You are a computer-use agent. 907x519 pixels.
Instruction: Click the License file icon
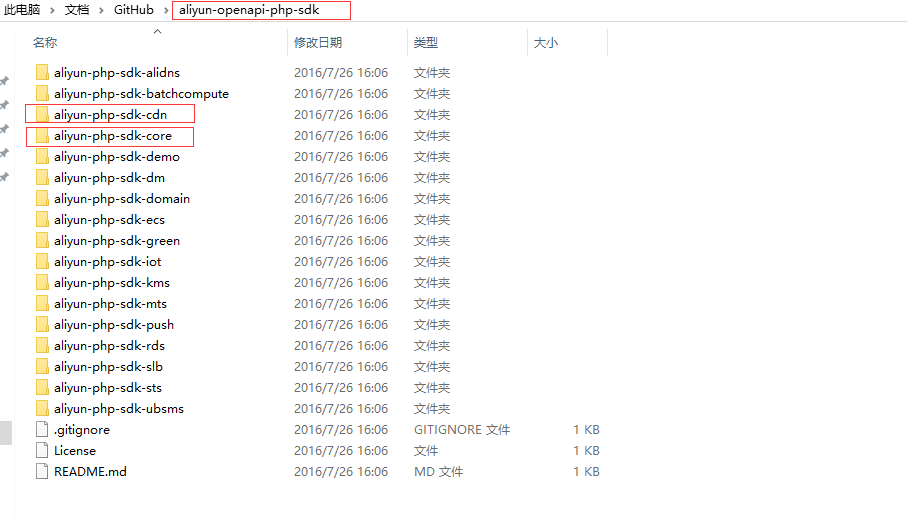tap(42, 450)
